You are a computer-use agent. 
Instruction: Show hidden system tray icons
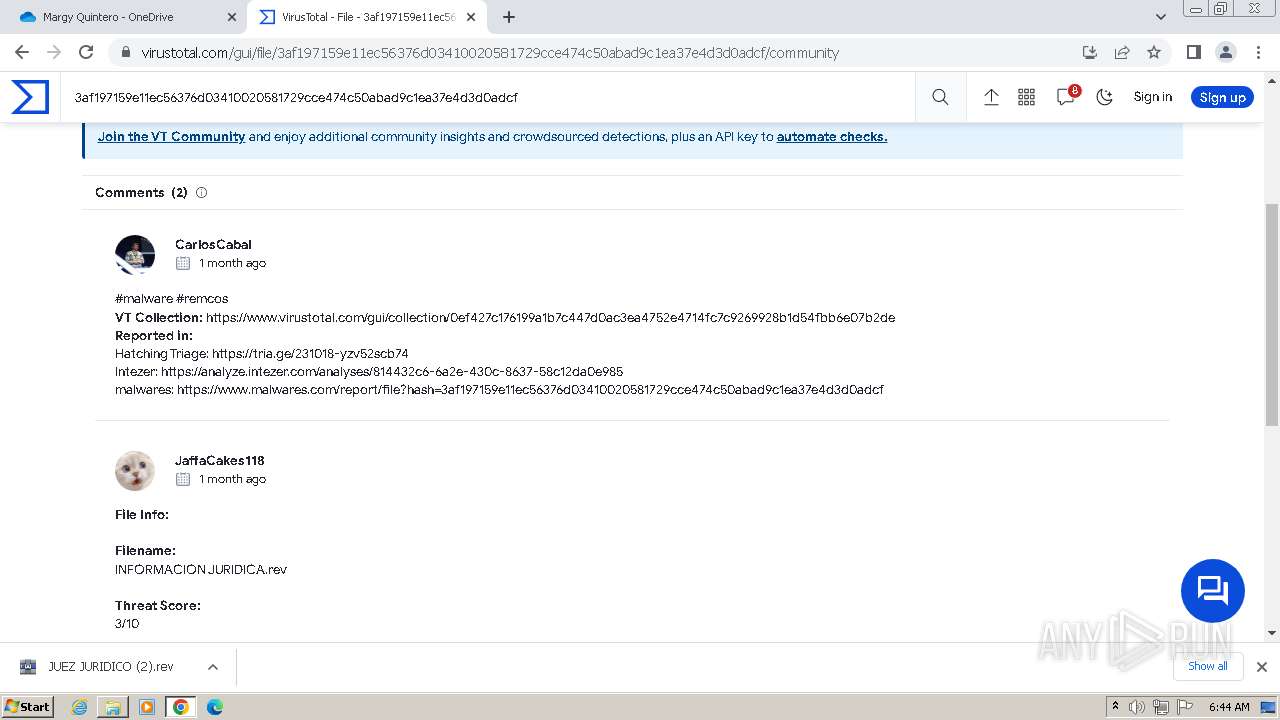1115,707
